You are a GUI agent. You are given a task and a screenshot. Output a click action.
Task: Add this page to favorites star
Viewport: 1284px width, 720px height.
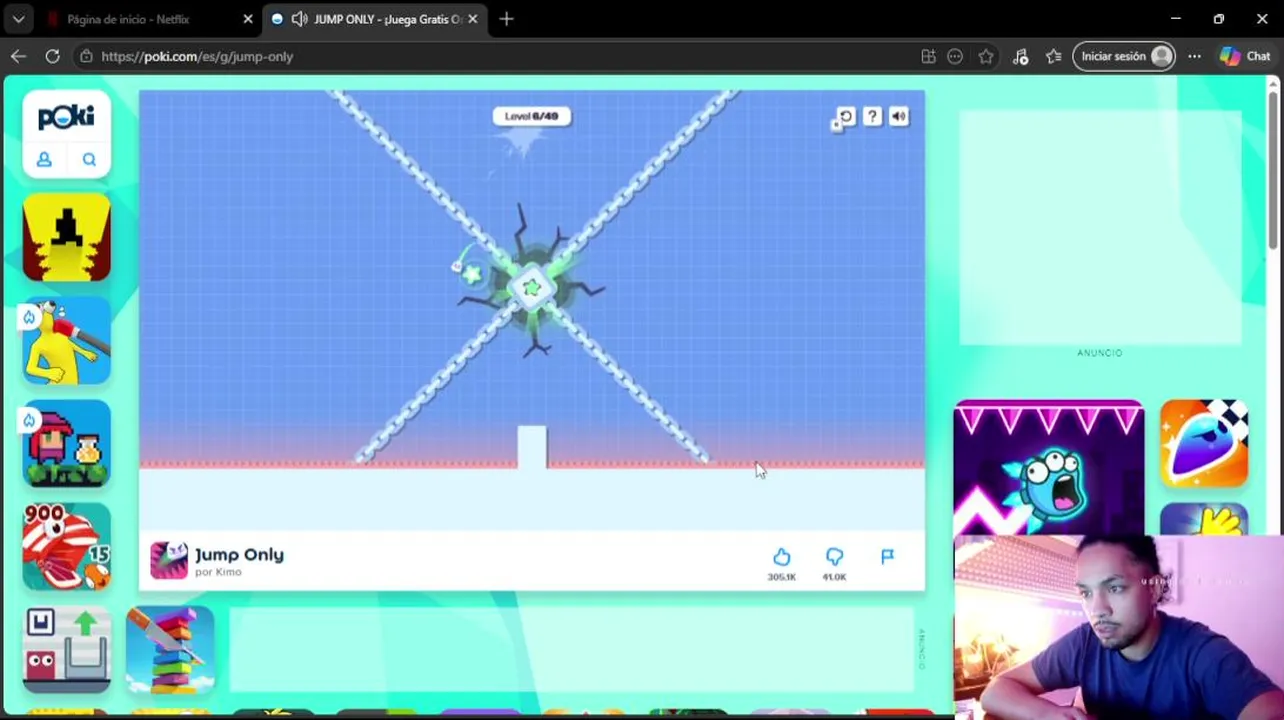tap(986, 56)
